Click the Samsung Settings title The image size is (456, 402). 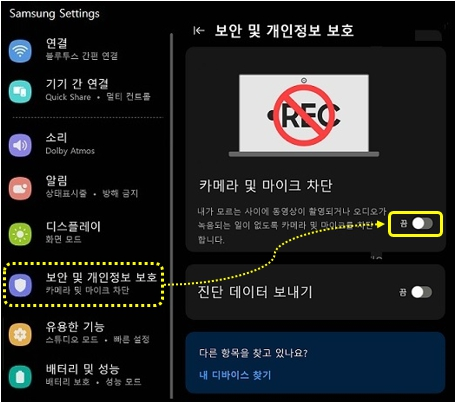pyautogui.click(x=54, y=14)
